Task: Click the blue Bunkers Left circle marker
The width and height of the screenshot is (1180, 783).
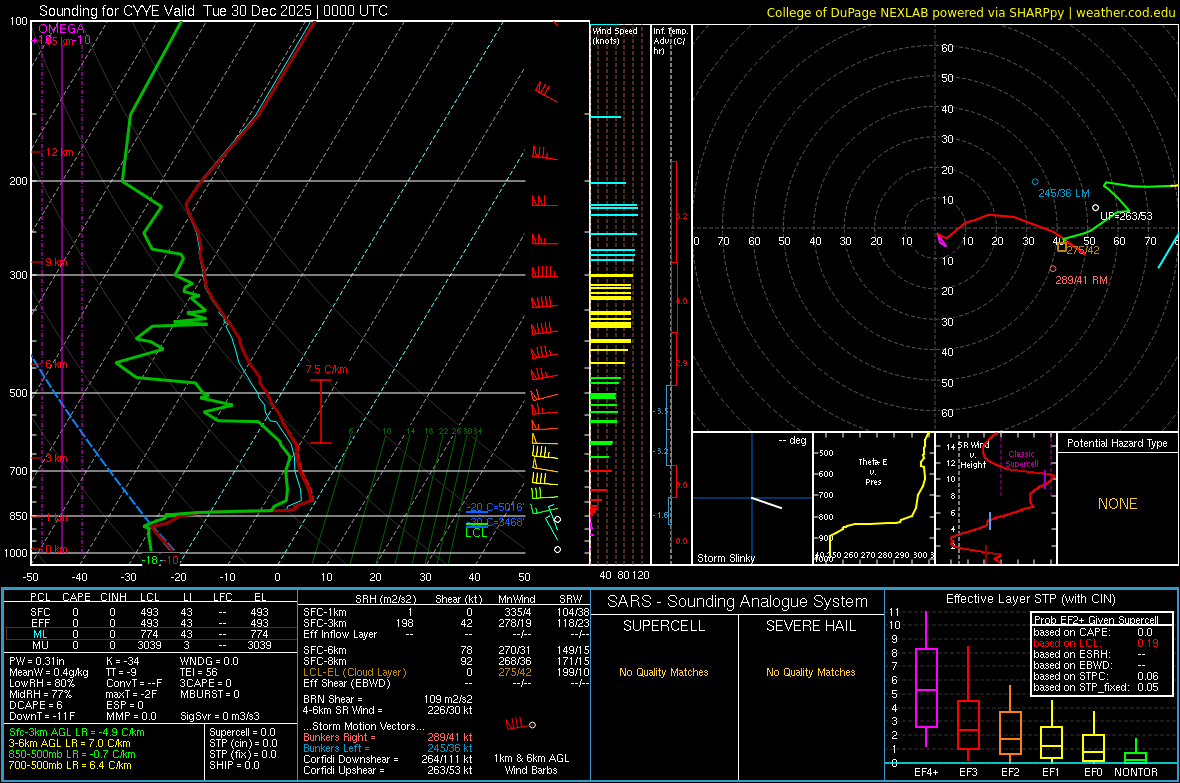Action: (x=1035, y=182)
